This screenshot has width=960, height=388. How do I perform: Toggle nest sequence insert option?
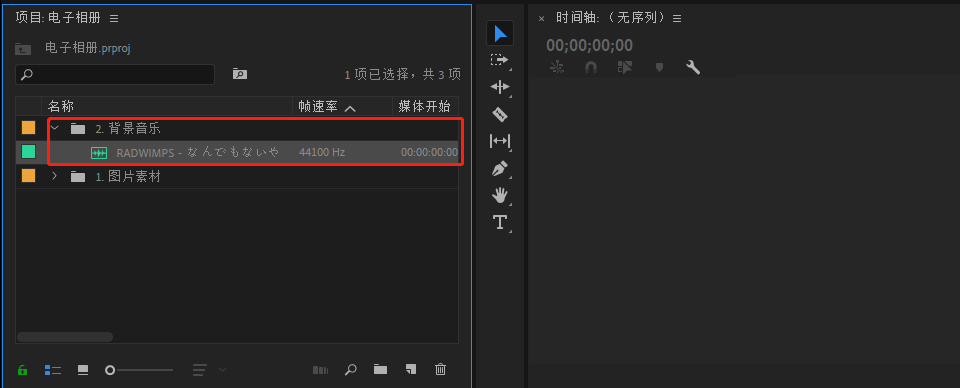pyautogui.click(x=557, y=67)
